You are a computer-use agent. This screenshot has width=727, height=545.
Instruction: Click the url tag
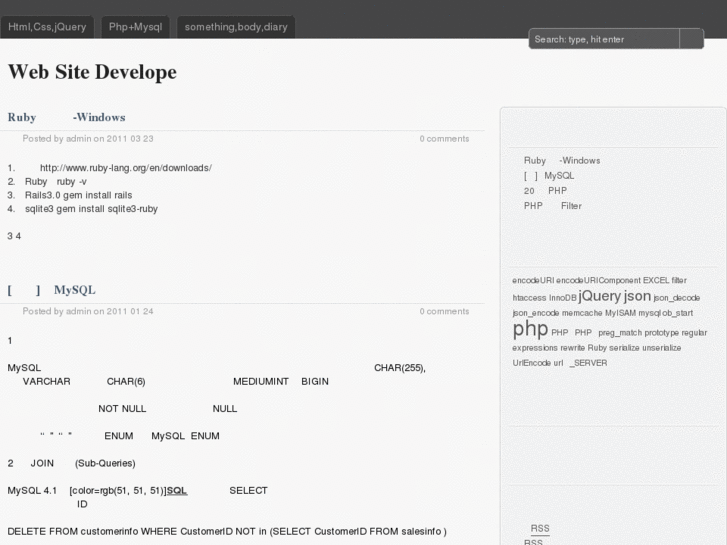pyautogui.click(x=558, y=363)
